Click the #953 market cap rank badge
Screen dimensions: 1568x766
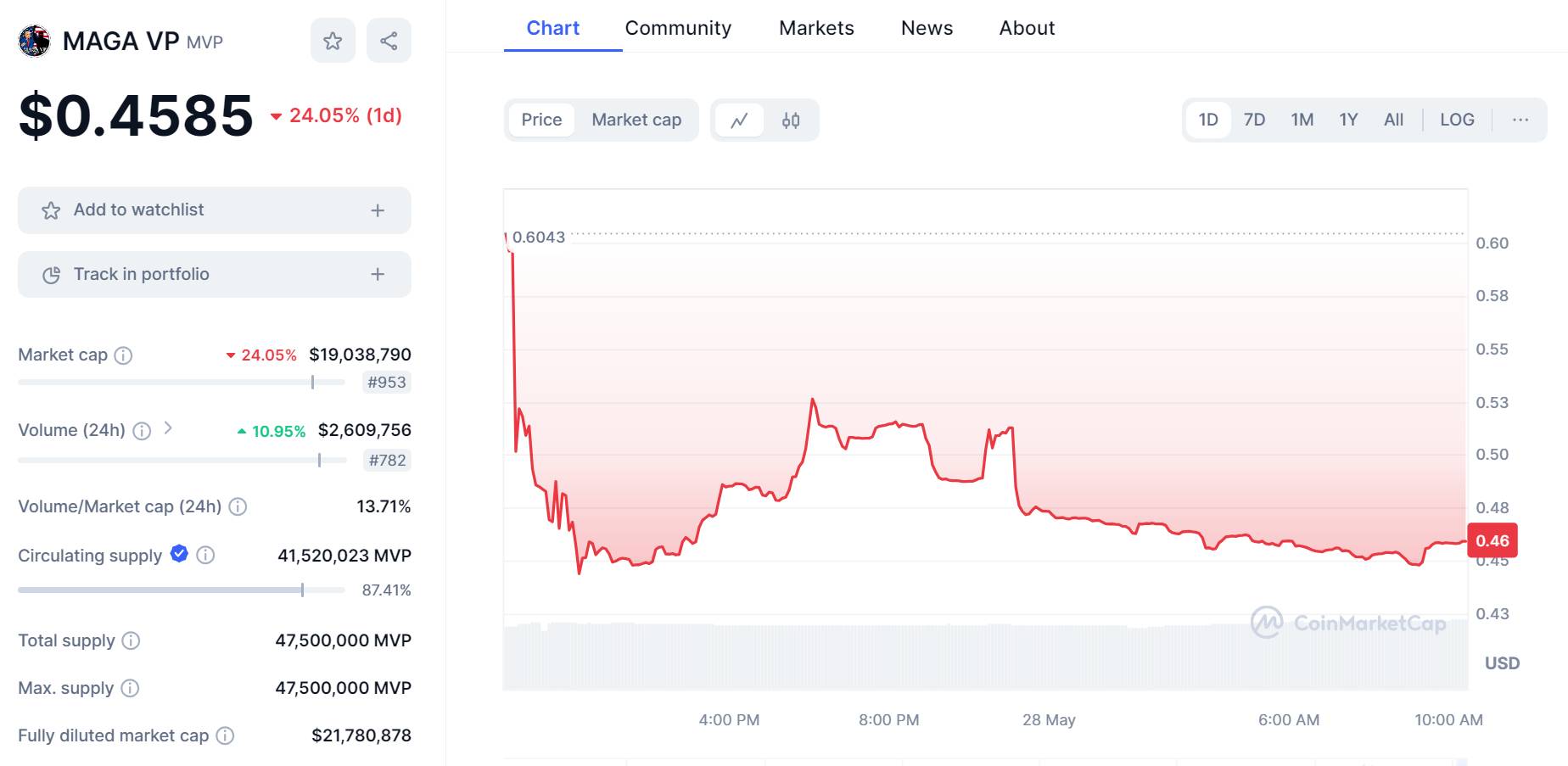coord(387,383)
